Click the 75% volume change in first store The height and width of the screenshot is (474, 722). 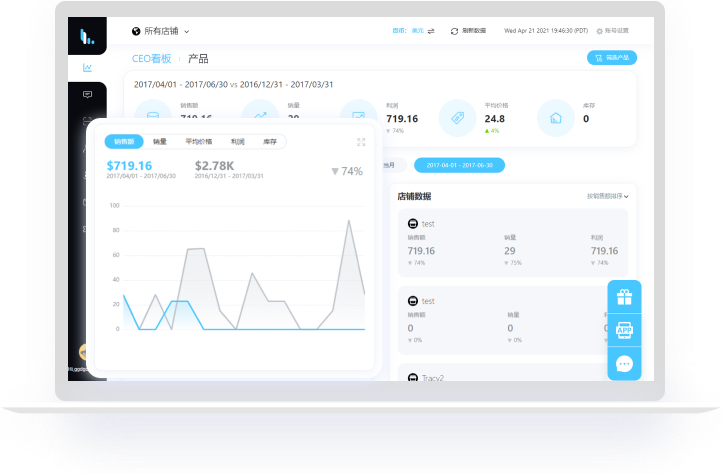click(513, 263)
